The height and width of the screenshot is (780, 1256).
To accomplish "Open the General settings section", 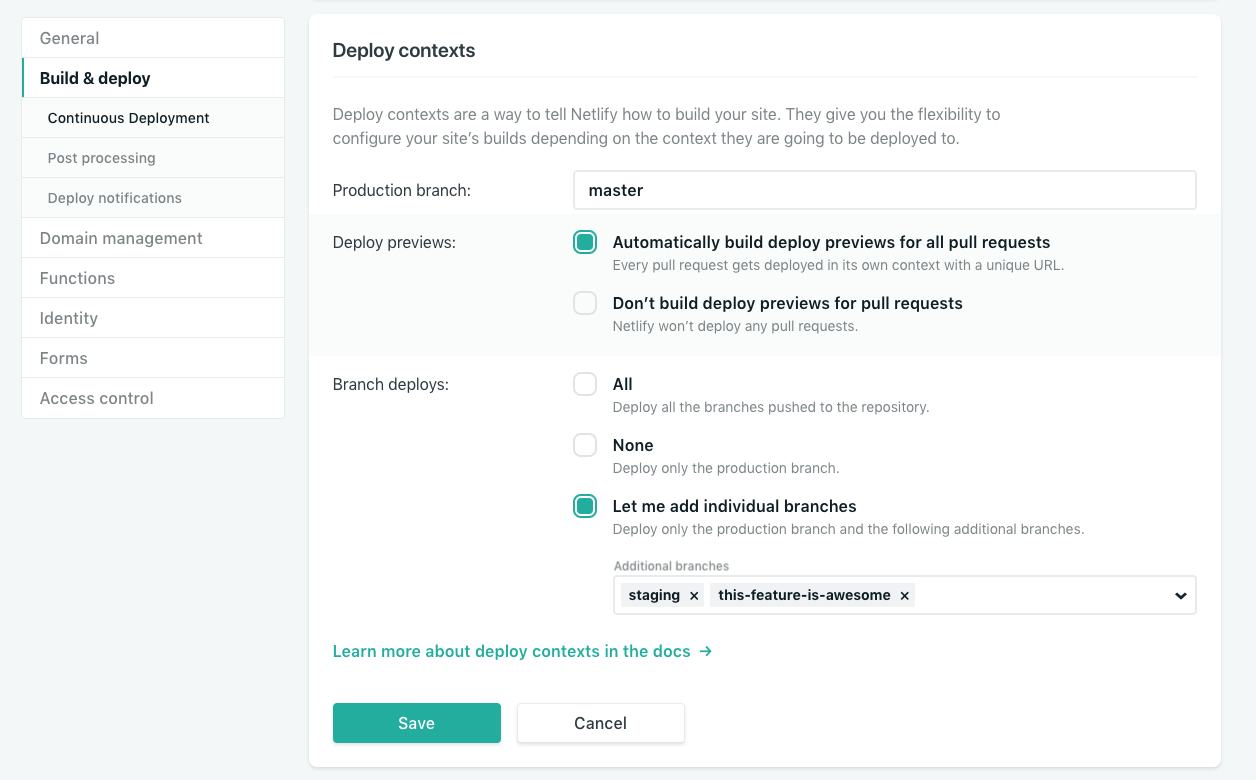I will click(x=69, y=38).
